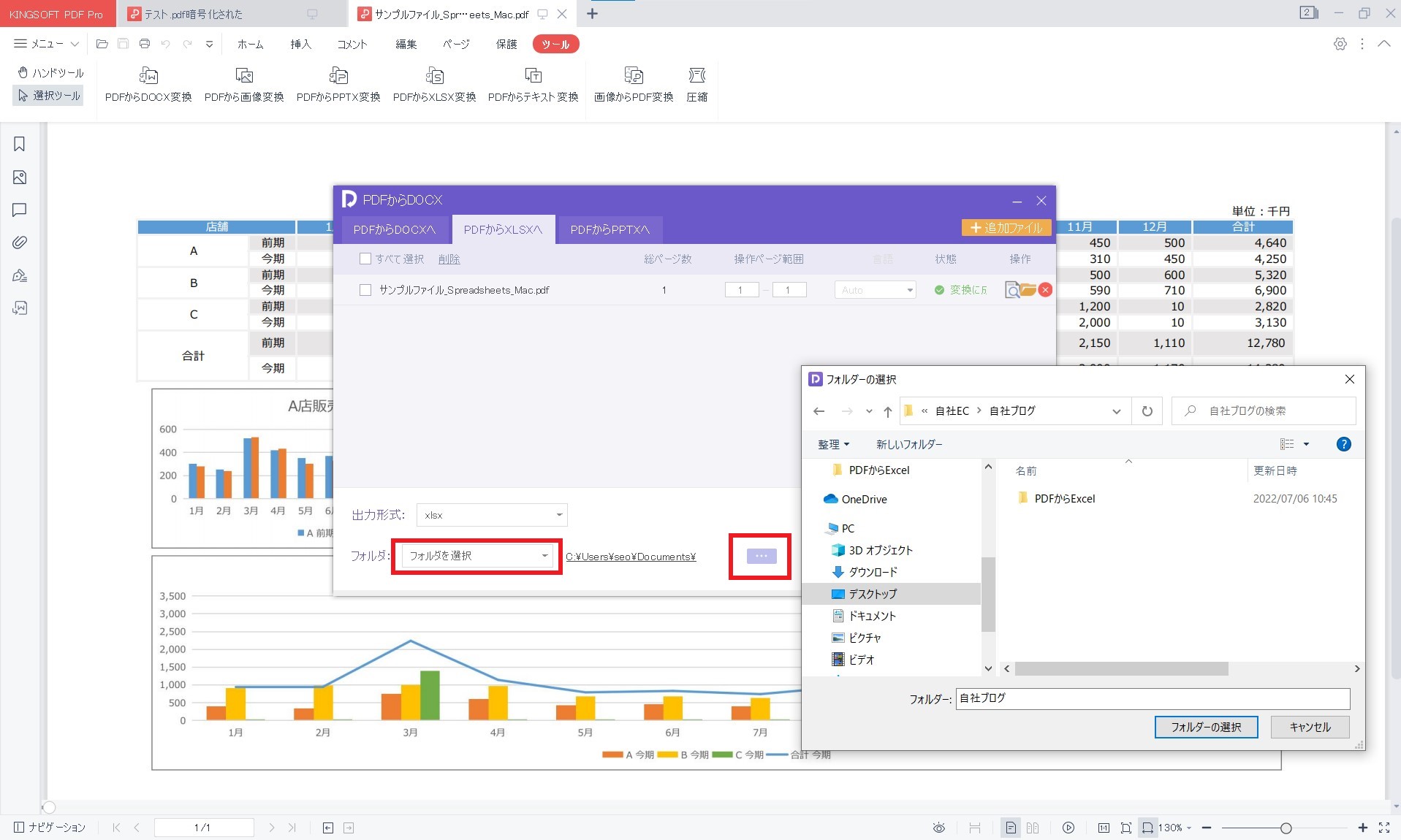The height and width of the screenshot is (840, 1401).
Task: Open image to PDF conversion tool
Action: pos(634,85)
